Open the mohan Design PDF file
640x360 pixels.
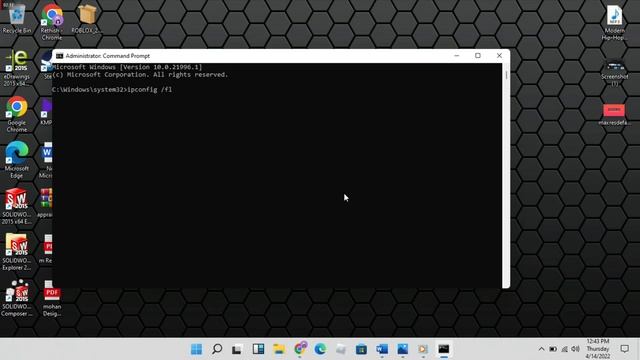[x=52, y=298]
